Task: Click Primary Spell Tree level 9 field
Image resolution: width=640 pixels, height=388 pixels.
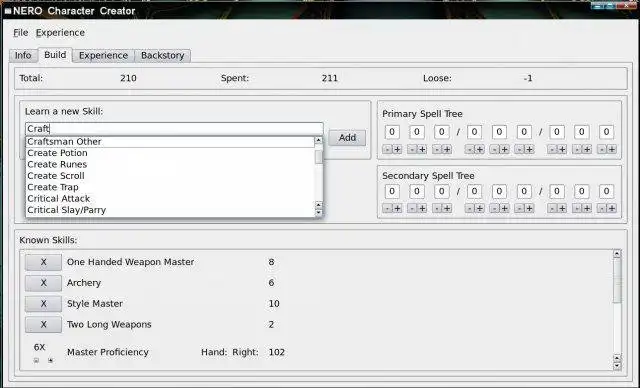Action: click(606, 132)
